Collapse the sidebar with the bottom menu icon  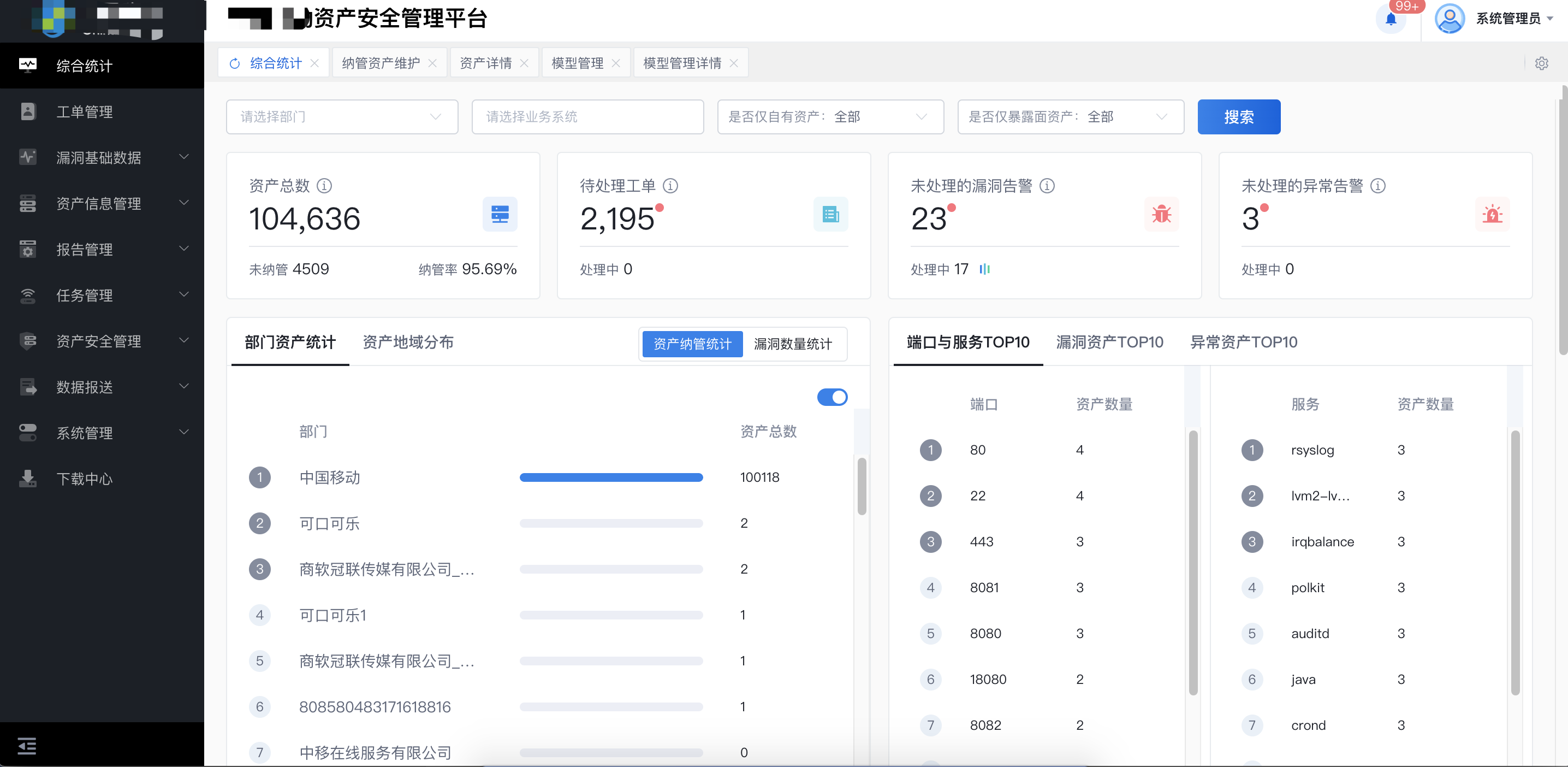[x=27, y=746]
